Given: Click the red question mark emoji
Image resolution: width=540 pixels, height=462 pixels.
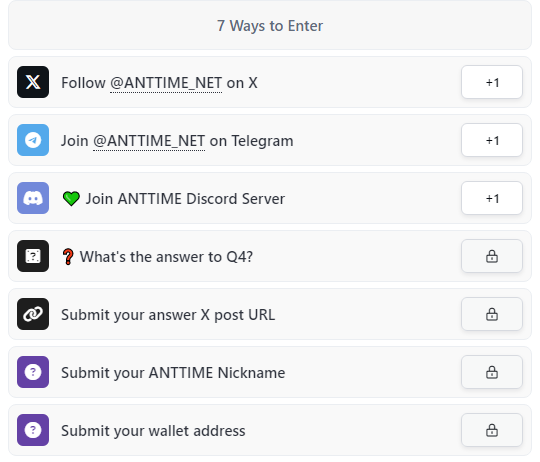Looking at the screenshot, I should (68, 257).
